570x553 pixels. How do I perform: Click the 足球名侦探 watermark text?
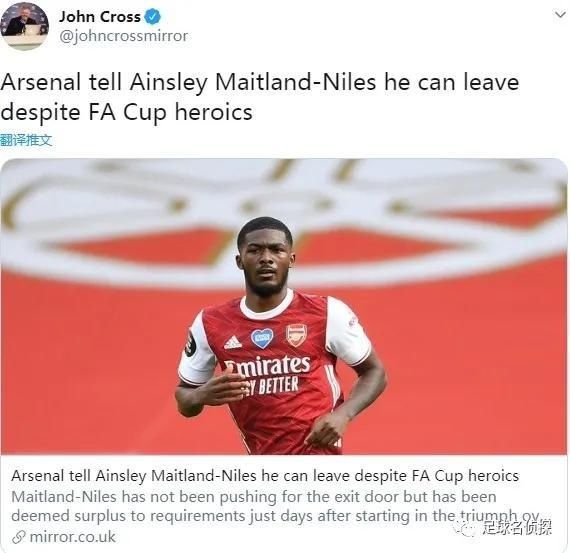tap(517, 527)
